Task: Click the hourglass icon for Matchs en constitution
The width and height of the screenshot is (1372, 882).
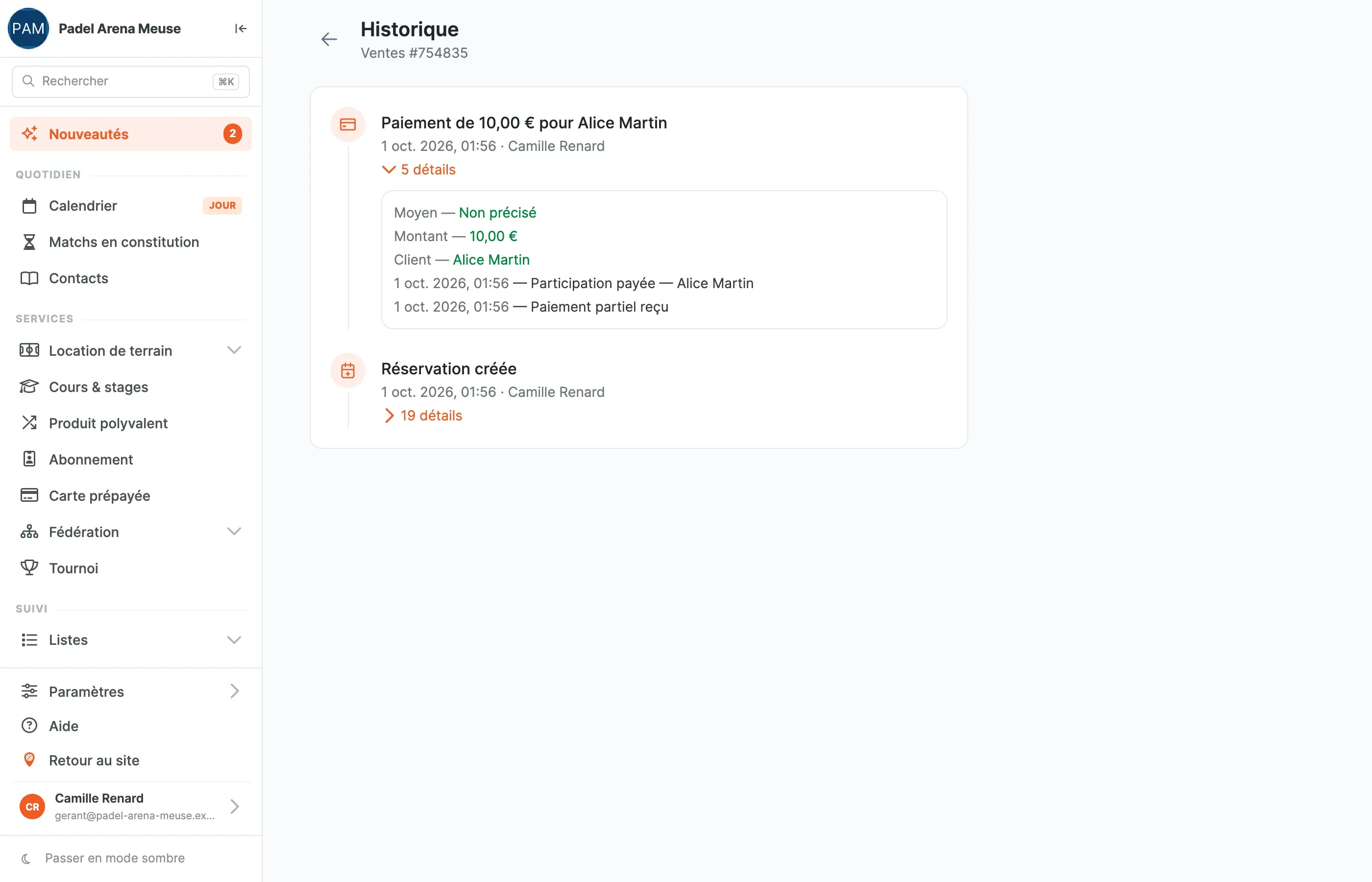Action: pos(29,242)
